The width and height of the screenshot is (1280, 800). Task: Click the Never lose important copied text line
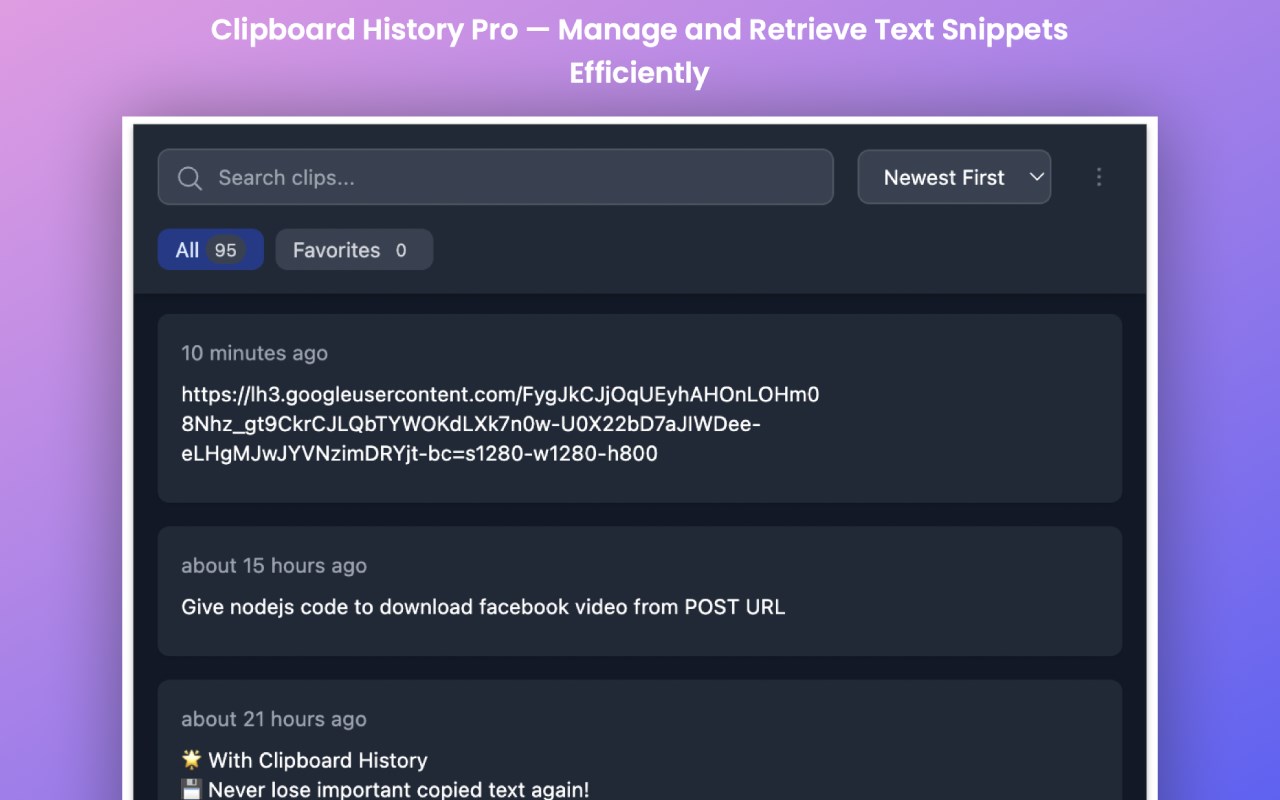click(398, 790)
